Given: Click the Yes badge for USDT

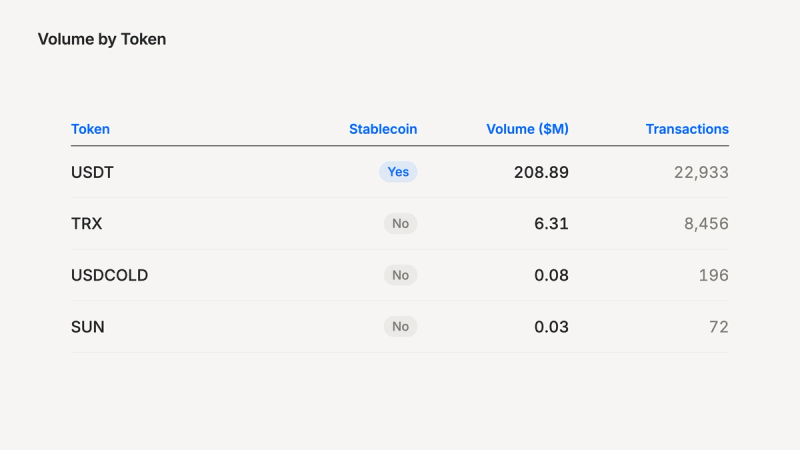Looking at the screenshot, I should pos(398,172).
